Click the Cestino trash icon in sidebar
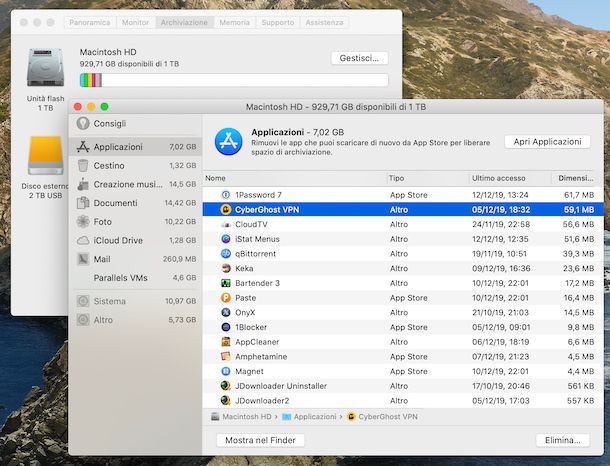610x466 pixels. pos(83,166)
